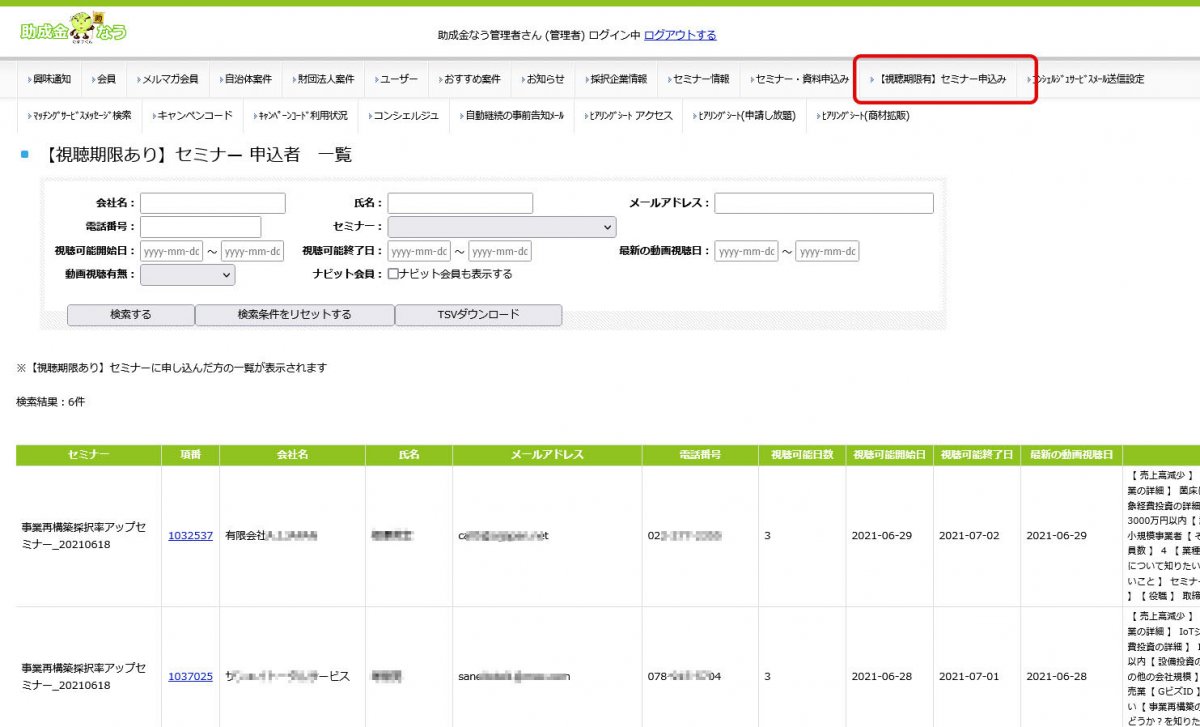Screen dimensions: 1200x727
Task: Focus the 会社名 input field
Action: coord(213,203)
